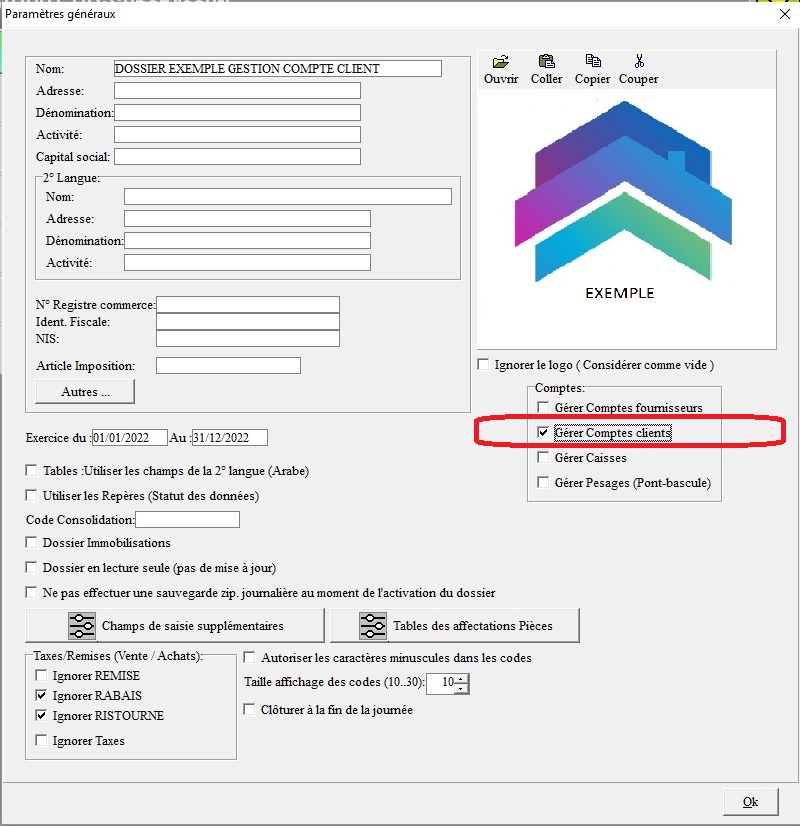Viewport: 800px width, 826px height.
Task: Increase Taille affichage des codes value
Action: [461, 679]
